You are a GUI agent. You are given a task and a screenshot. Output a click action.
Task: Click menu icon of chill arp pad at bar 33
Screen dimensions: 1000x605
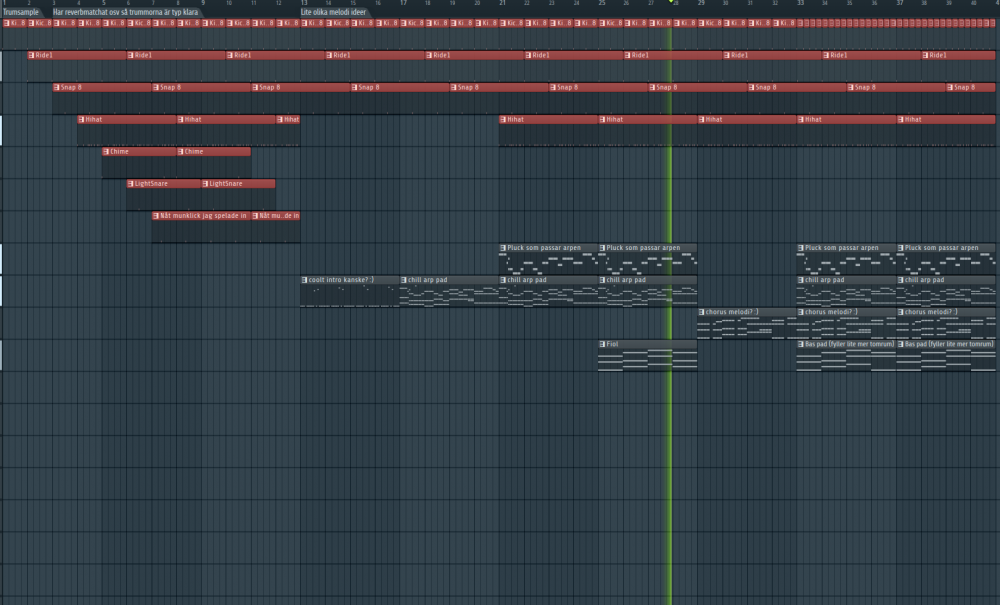(x=800, y=280)
